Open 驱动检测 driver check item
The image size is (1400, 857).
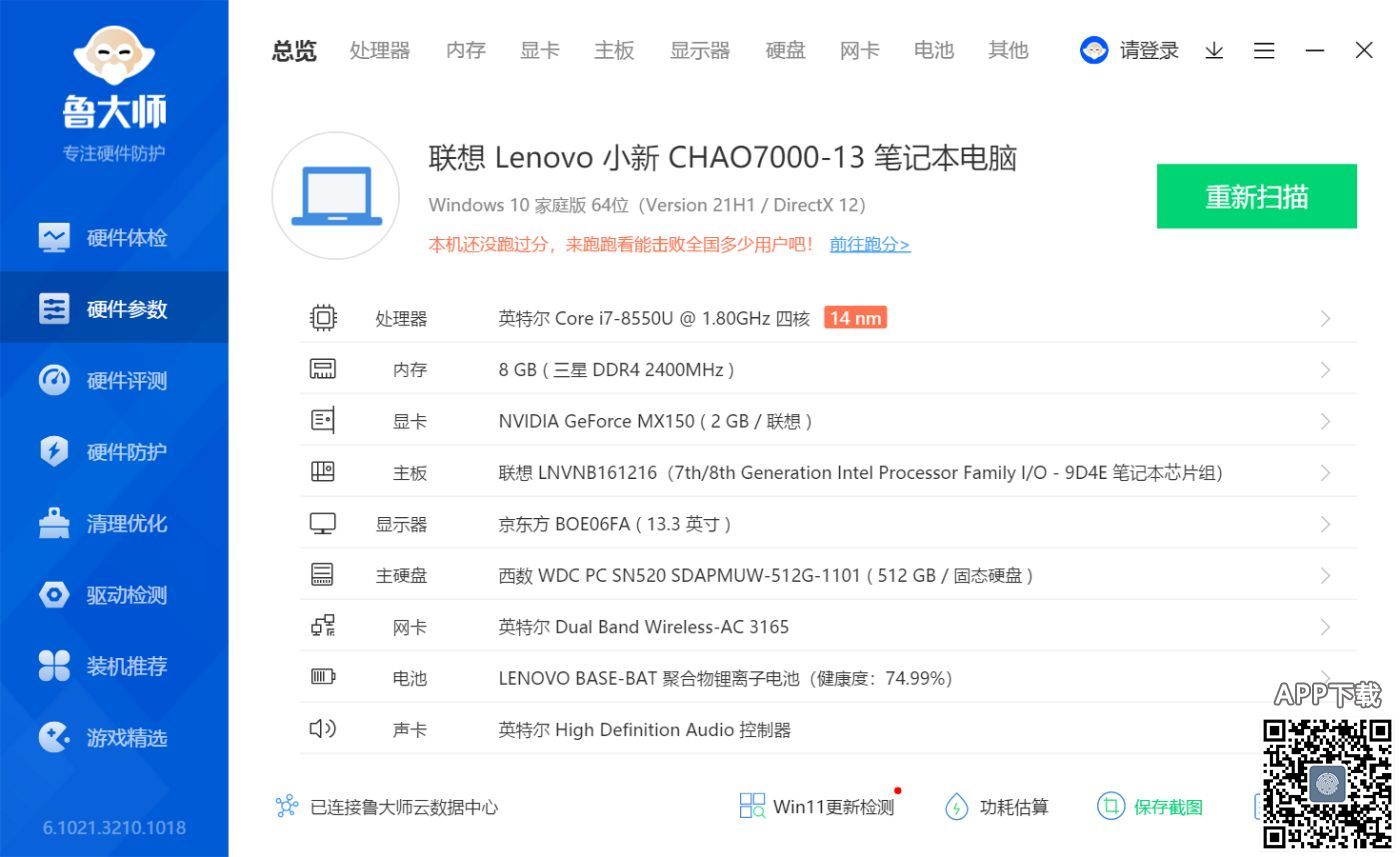(125, 596)
